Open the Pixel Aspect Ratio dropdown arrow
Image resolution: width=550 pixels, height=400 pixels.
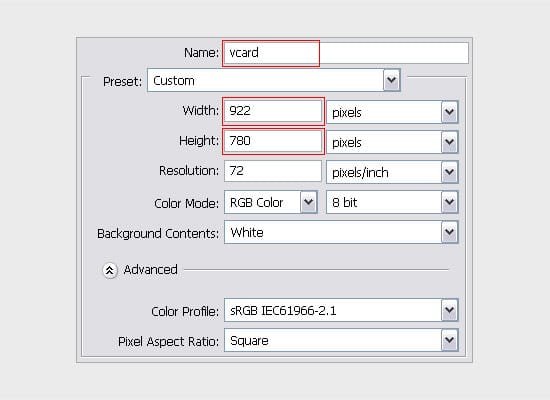(x=449, y=340)
